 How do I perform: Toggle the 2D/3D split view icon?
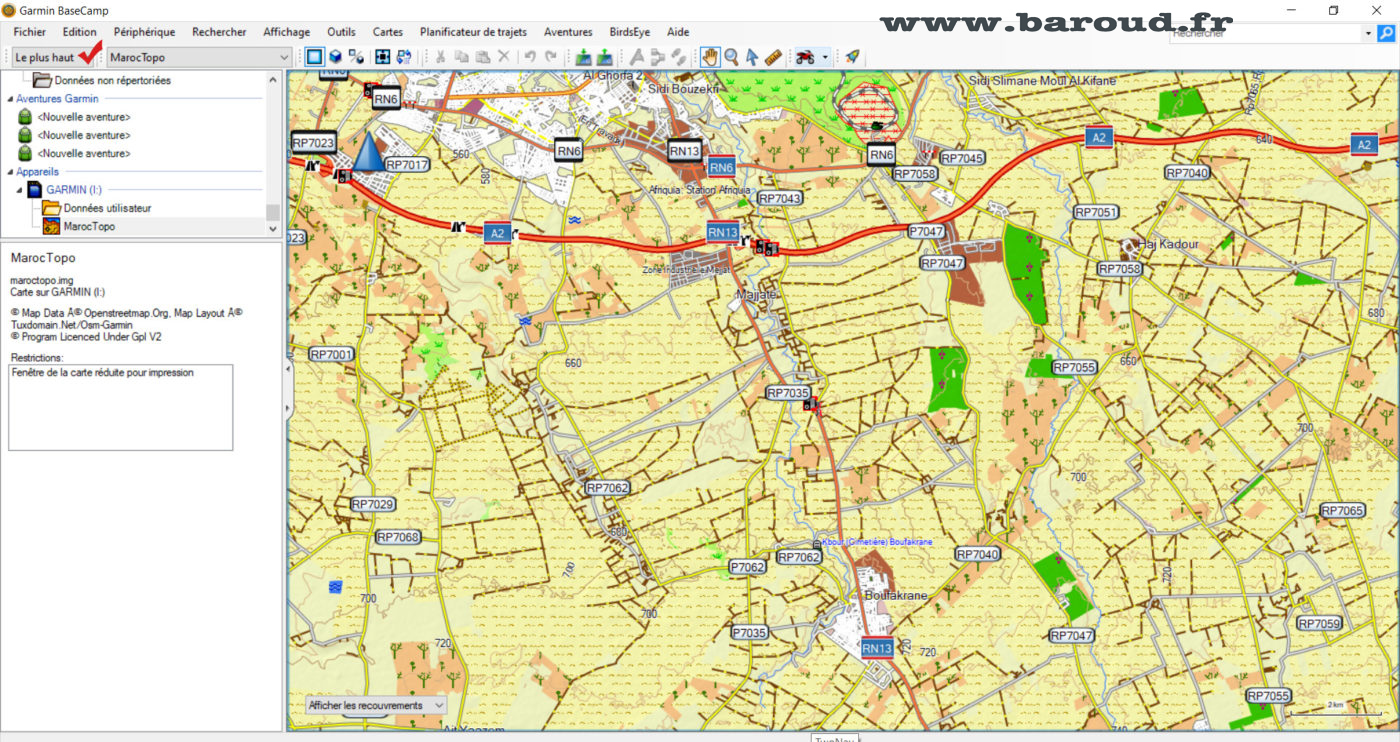tap(357, 57)
